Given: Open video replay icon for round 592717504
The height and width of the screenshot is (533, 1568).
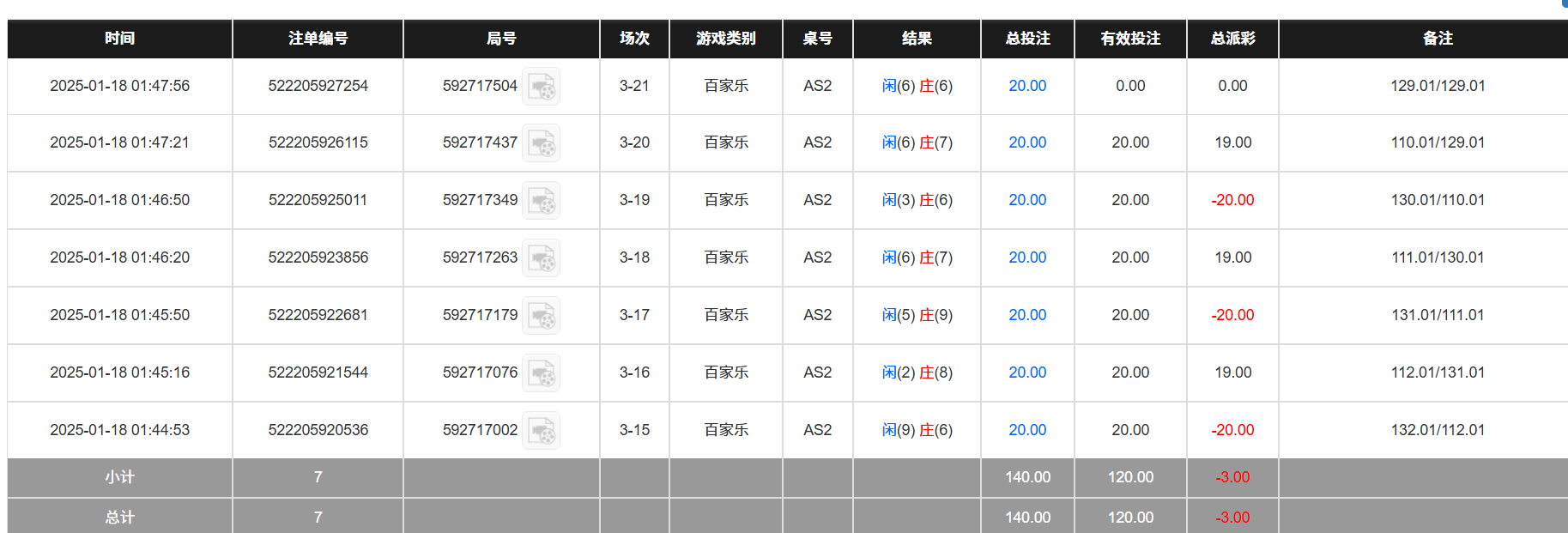Looking at the screenshot, I should pyautogui.click(x=542, y=87).
